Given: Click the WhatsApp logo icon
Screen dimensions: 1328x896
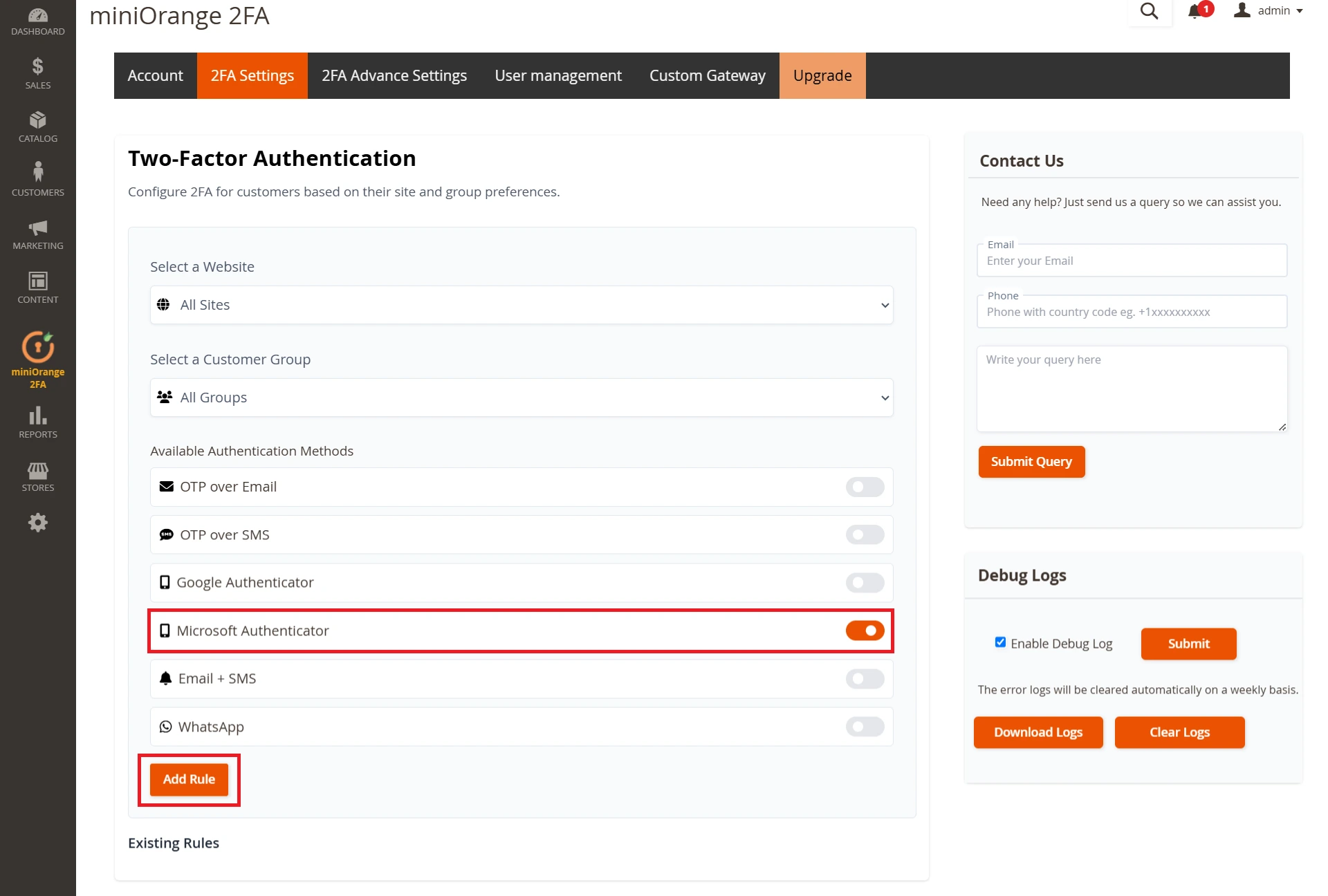Looking at the screenshot, I should click(x=165, y=727).
